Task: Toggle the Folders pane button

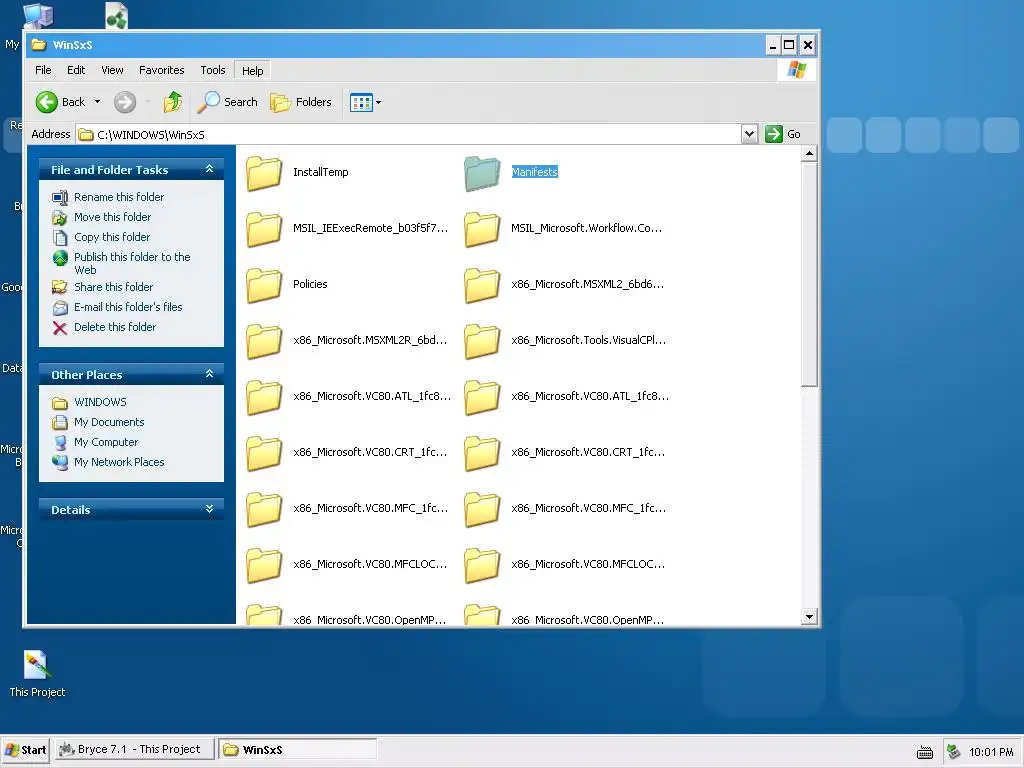Action: [301, 102]
